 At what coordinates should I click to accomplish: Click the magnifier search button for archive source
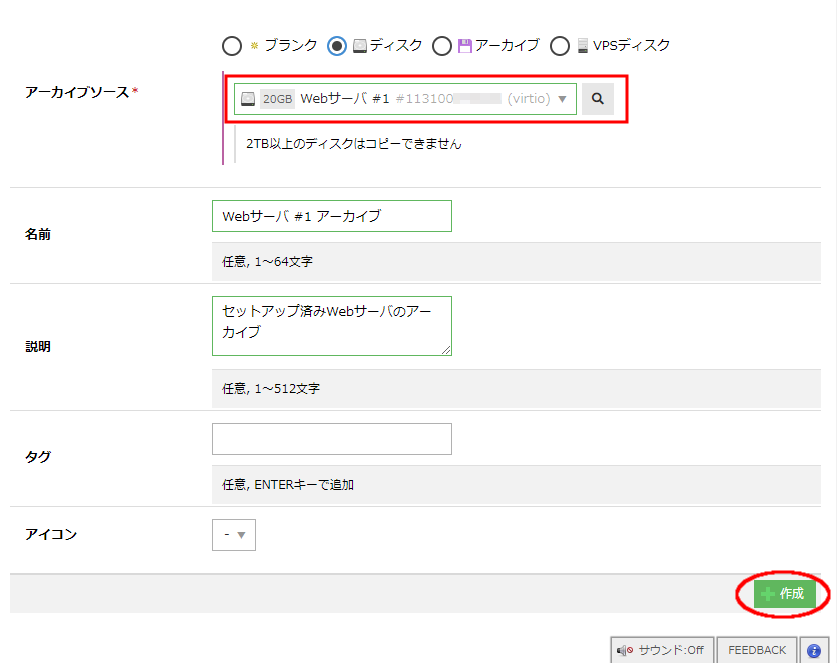coord(597,99)
